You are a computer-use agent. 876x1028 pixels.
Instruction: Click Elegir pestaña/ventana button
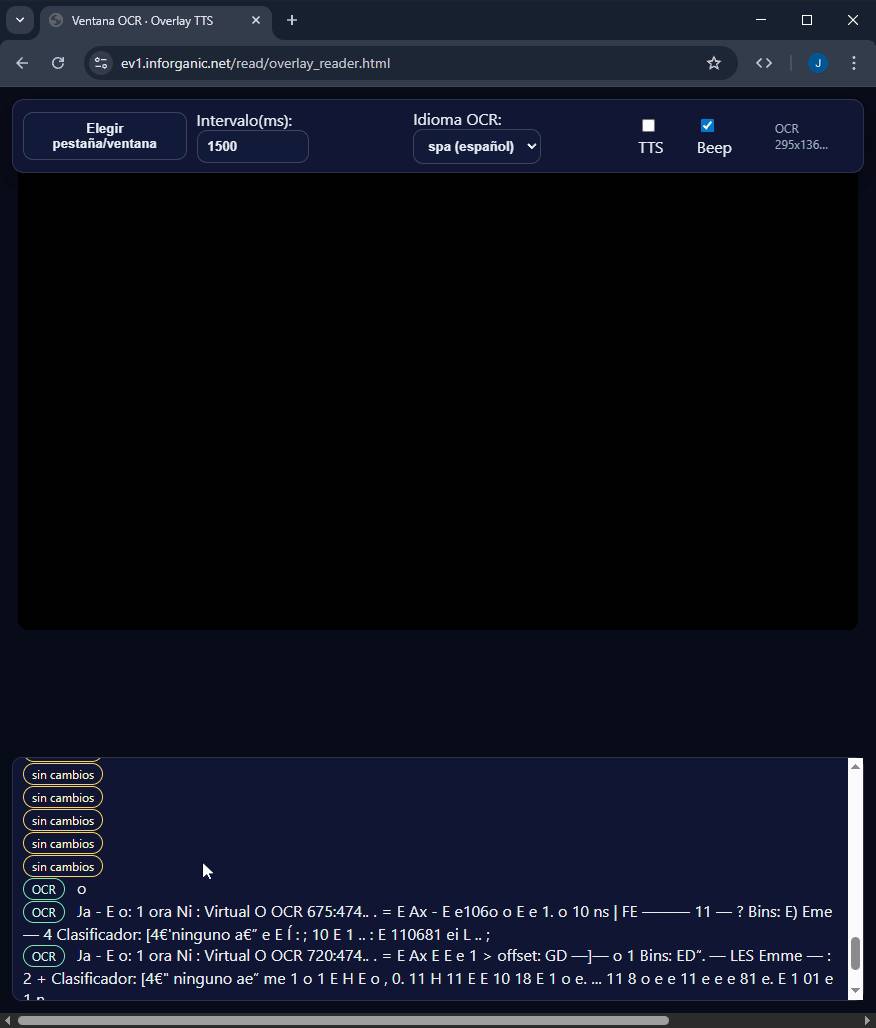coord(105,136)
